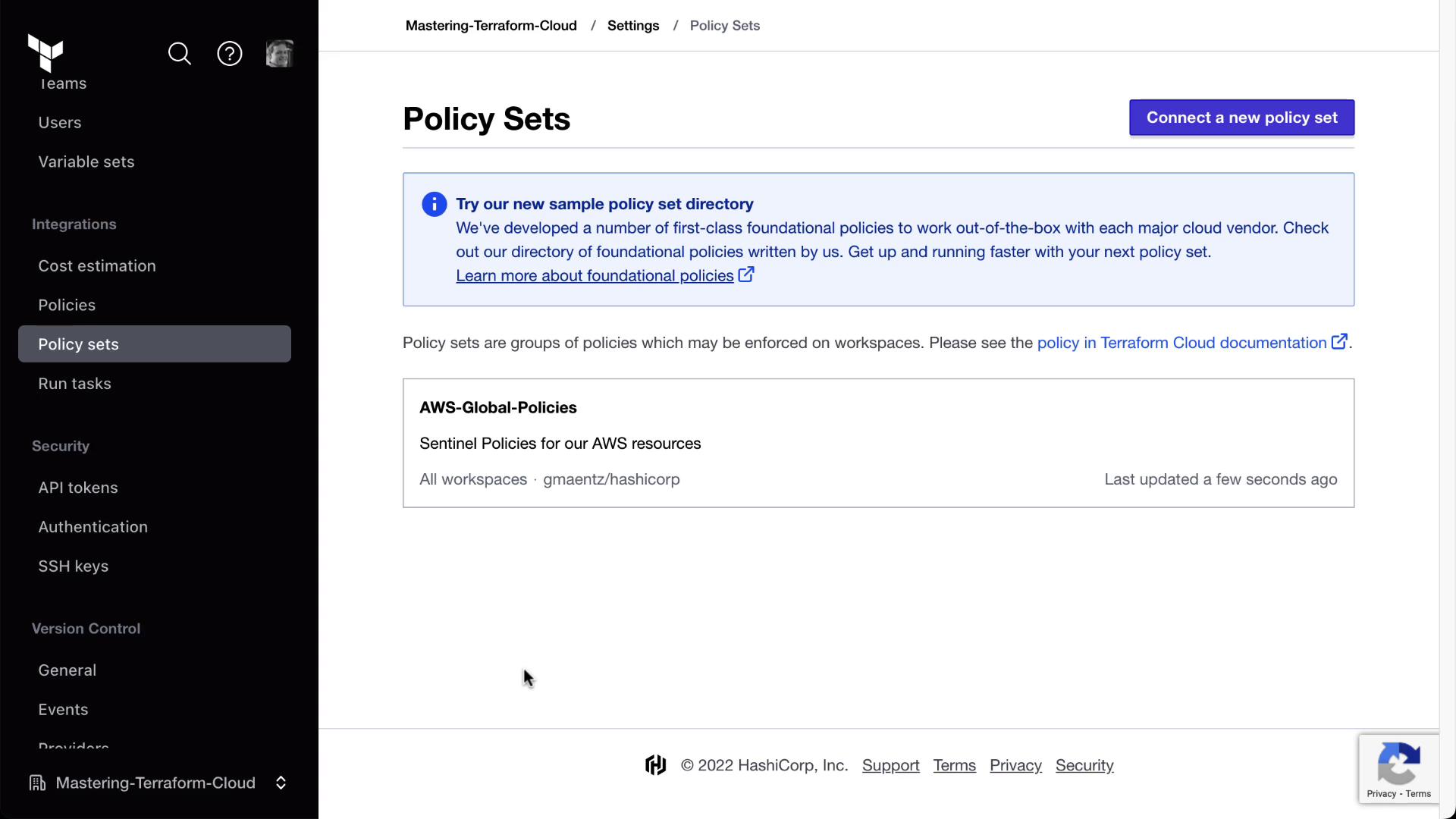Open API tokens settings page
Viewport: 1456px width, 819px height.
coord(78,488)
